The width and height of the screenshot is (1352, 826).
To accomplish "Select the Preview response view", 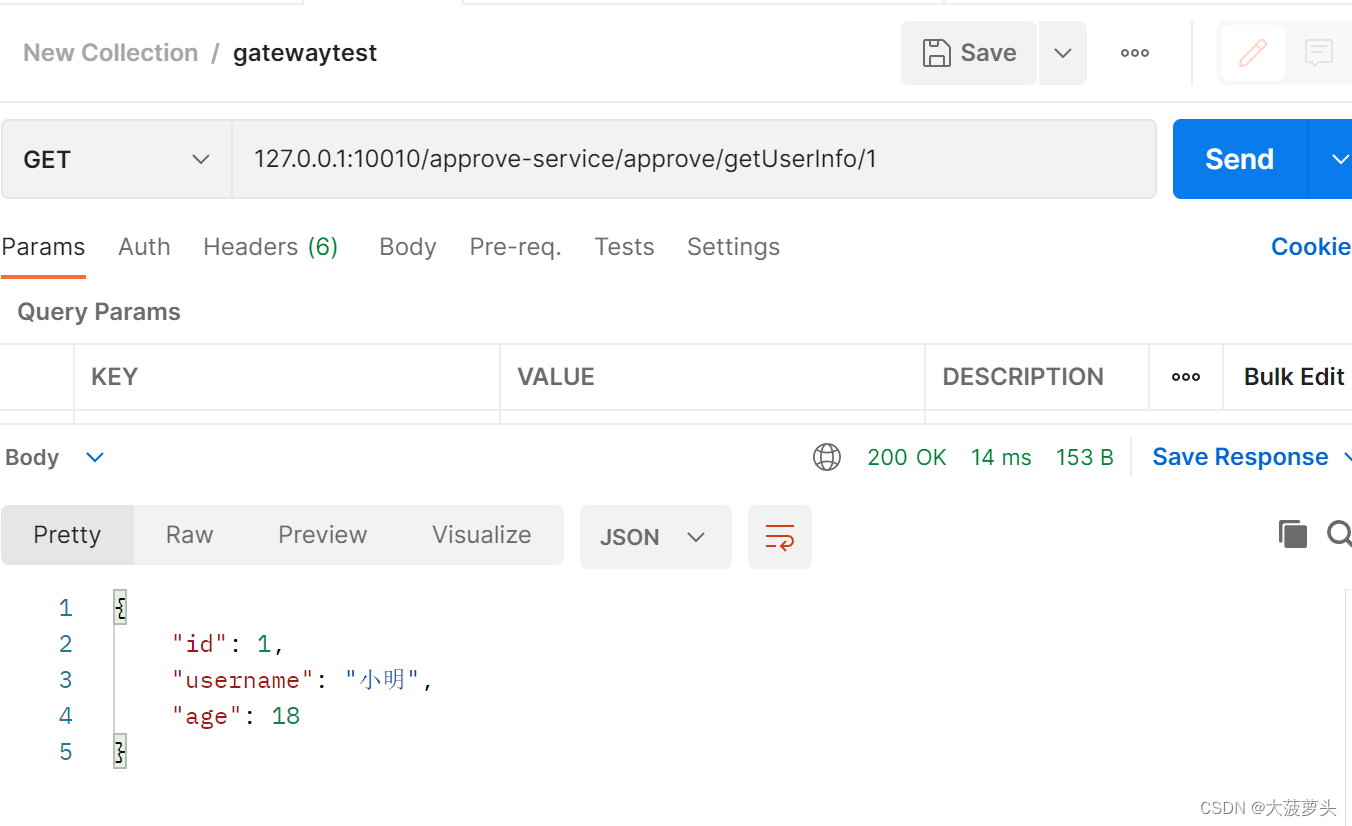I will coord(322,535).
